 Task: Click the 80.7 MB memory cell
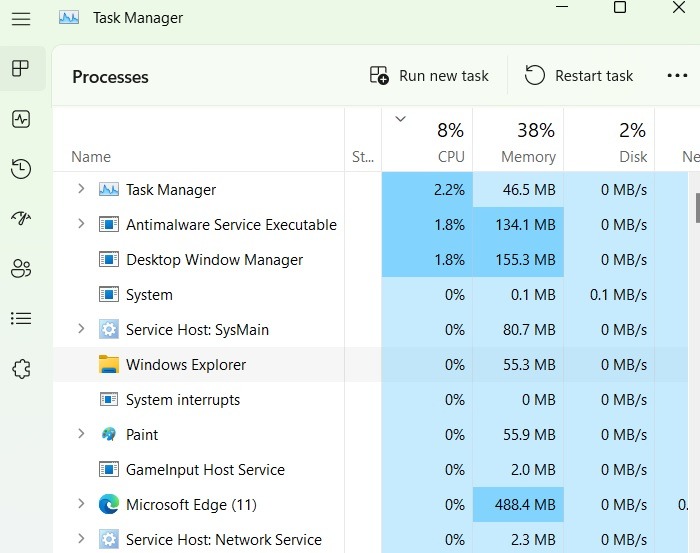518,329
